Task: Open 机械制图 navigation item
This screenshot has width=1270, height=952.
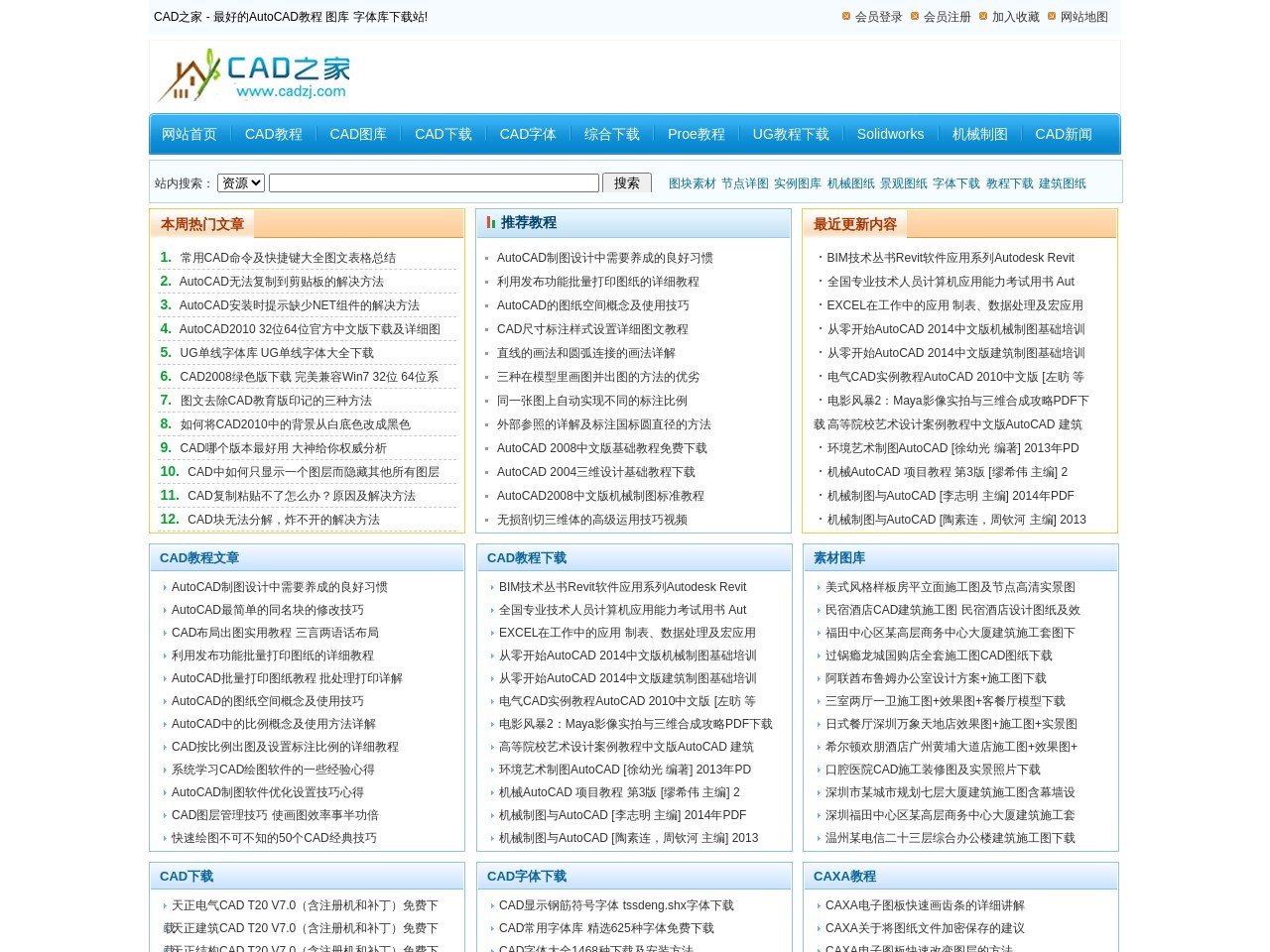Action: pyautogui.click(x=979, y=134)
